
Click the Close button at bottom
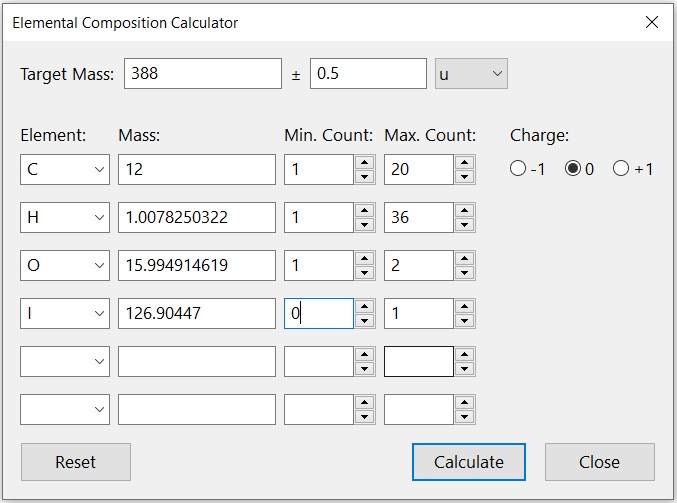pyautogui.click(x=599, y=462)
